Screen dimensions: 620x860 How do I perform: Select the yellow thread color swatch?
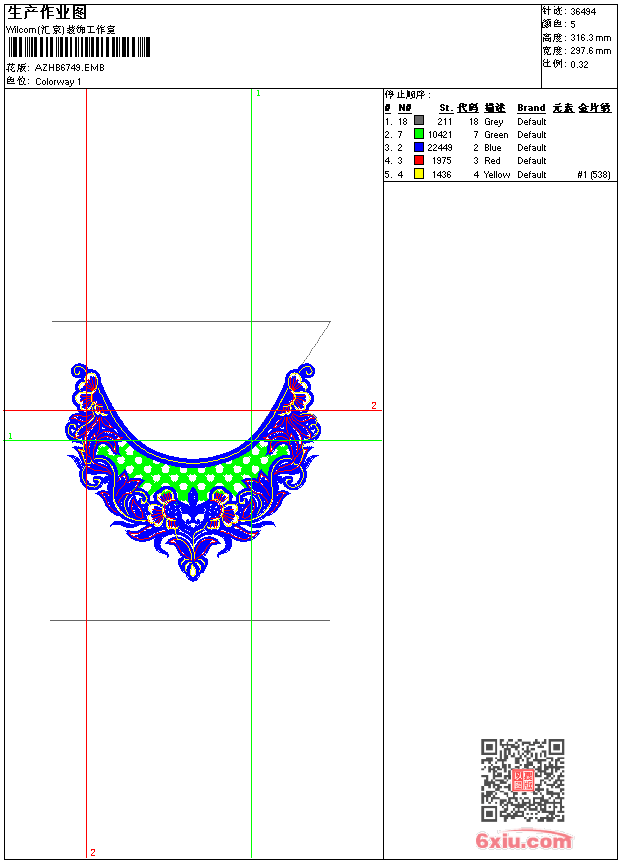coord(419,174)
